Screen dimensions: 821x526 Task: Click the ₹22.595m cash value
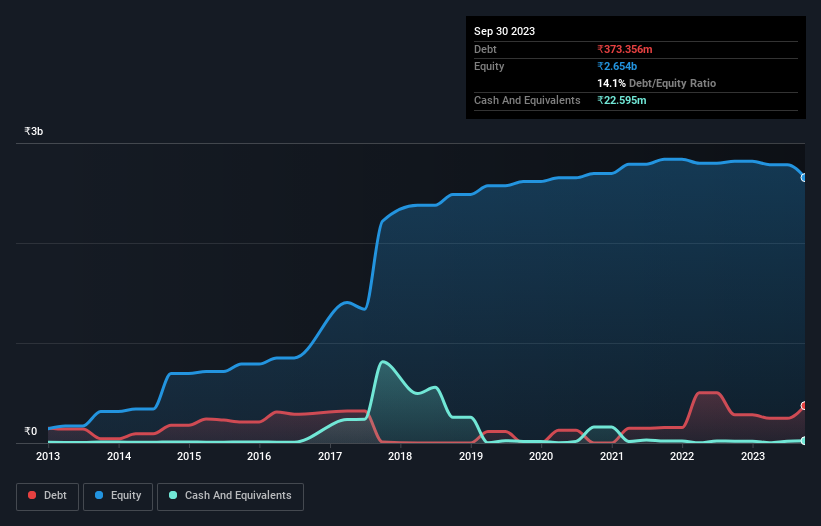[x=622, y=100]
